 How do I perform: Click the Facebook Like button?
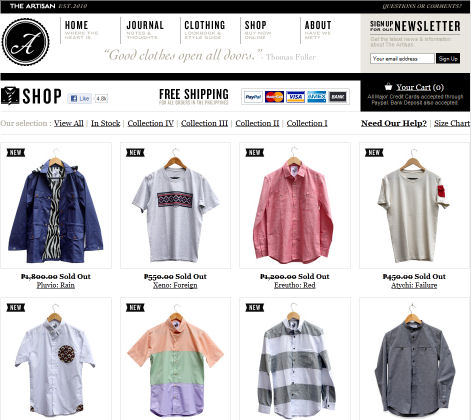click(x=79, y=98)
